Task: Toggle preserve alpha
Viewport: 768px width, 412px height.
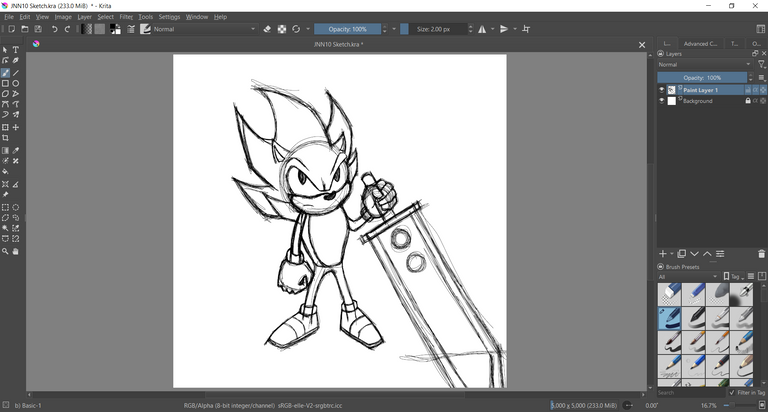Action: click(x=282, y=29)
